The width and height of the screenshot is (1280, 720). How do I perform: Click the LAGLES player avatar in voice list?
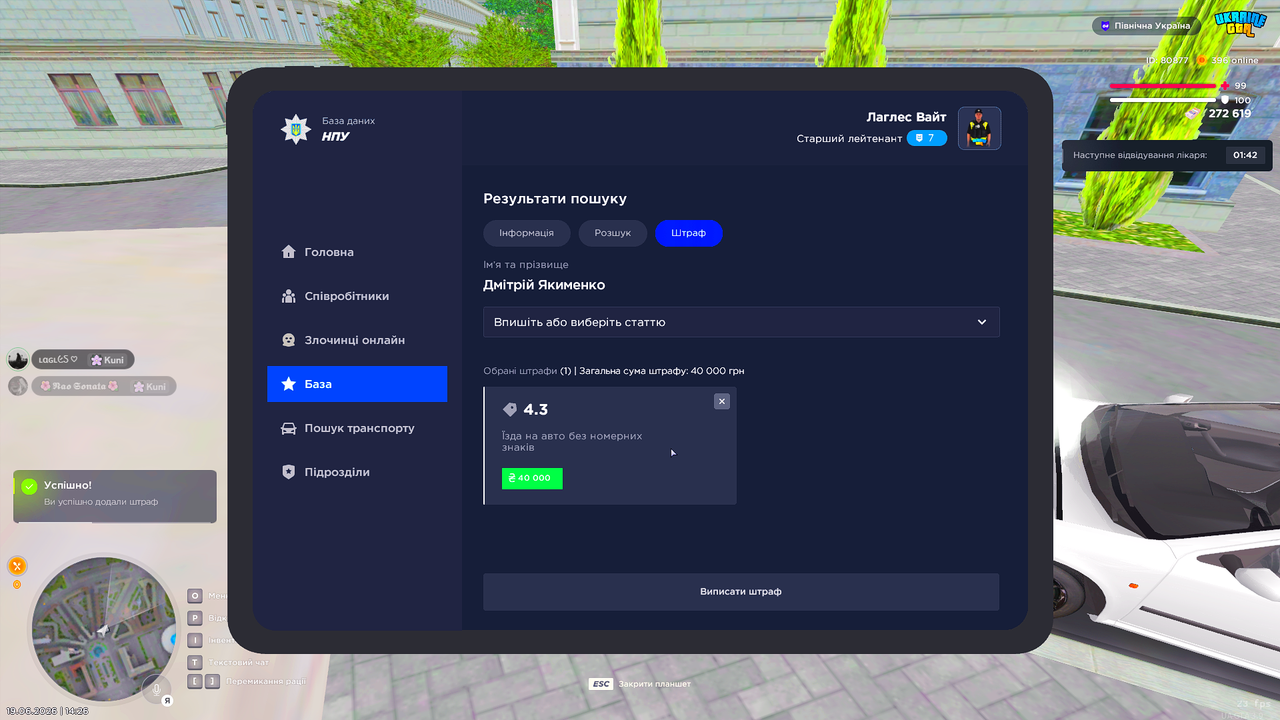18,360
